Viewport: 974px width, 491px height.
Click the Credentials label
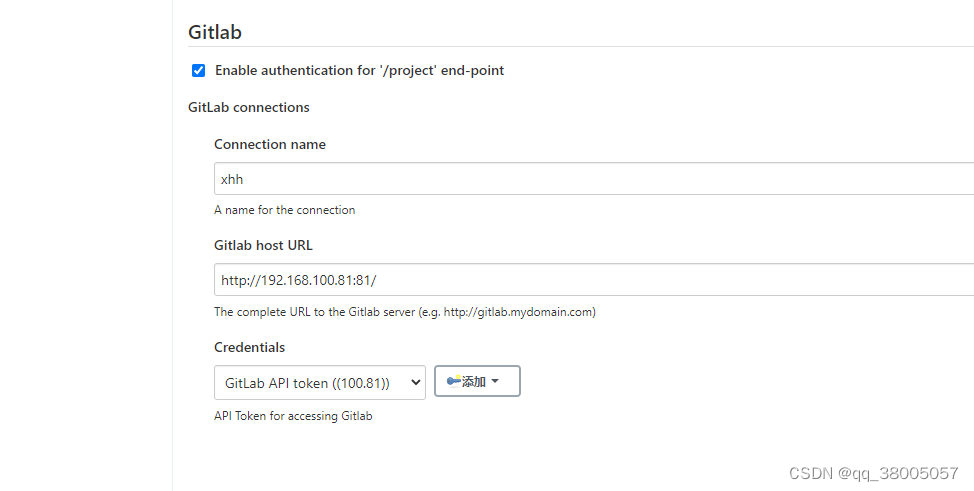coord(249,347)
